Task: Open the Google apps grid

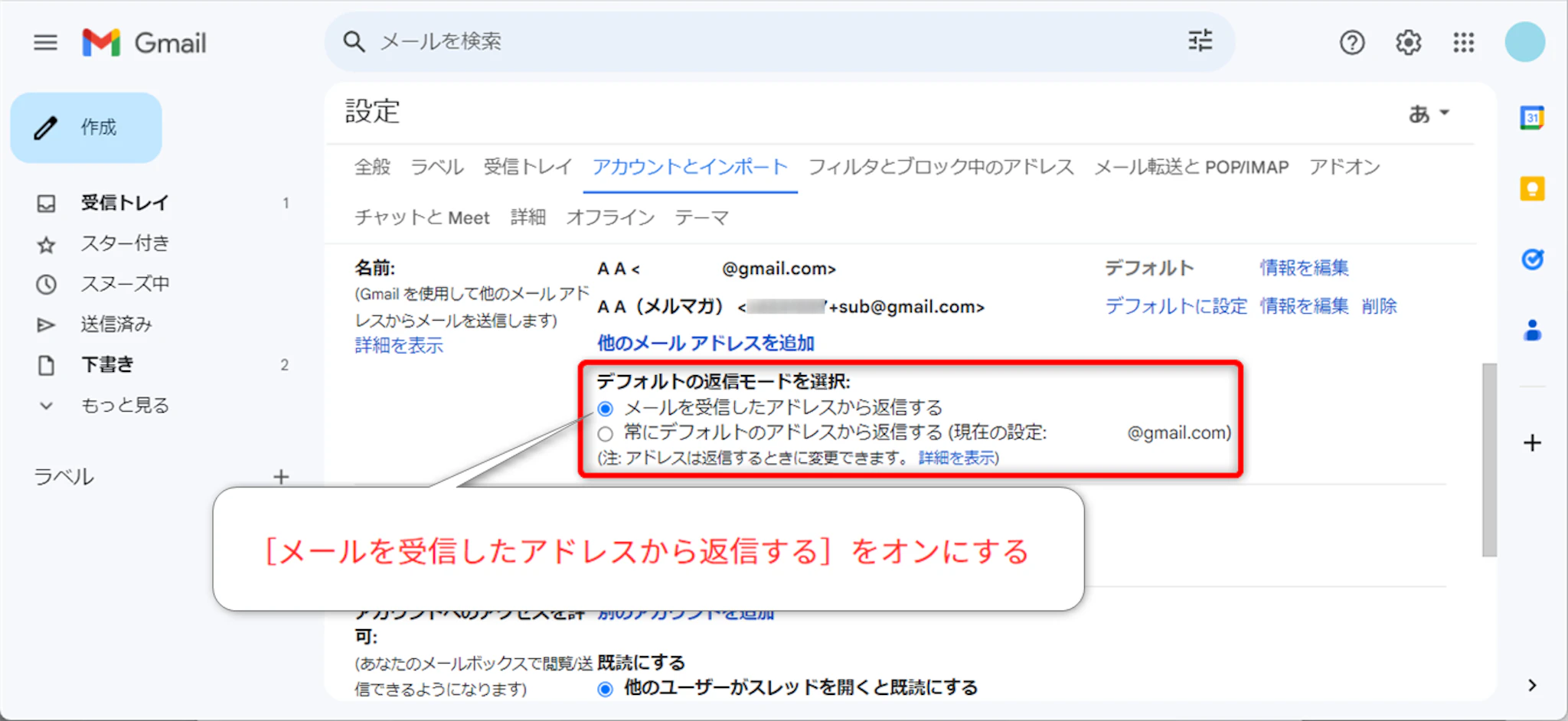Action: (x=1463, y=43)
